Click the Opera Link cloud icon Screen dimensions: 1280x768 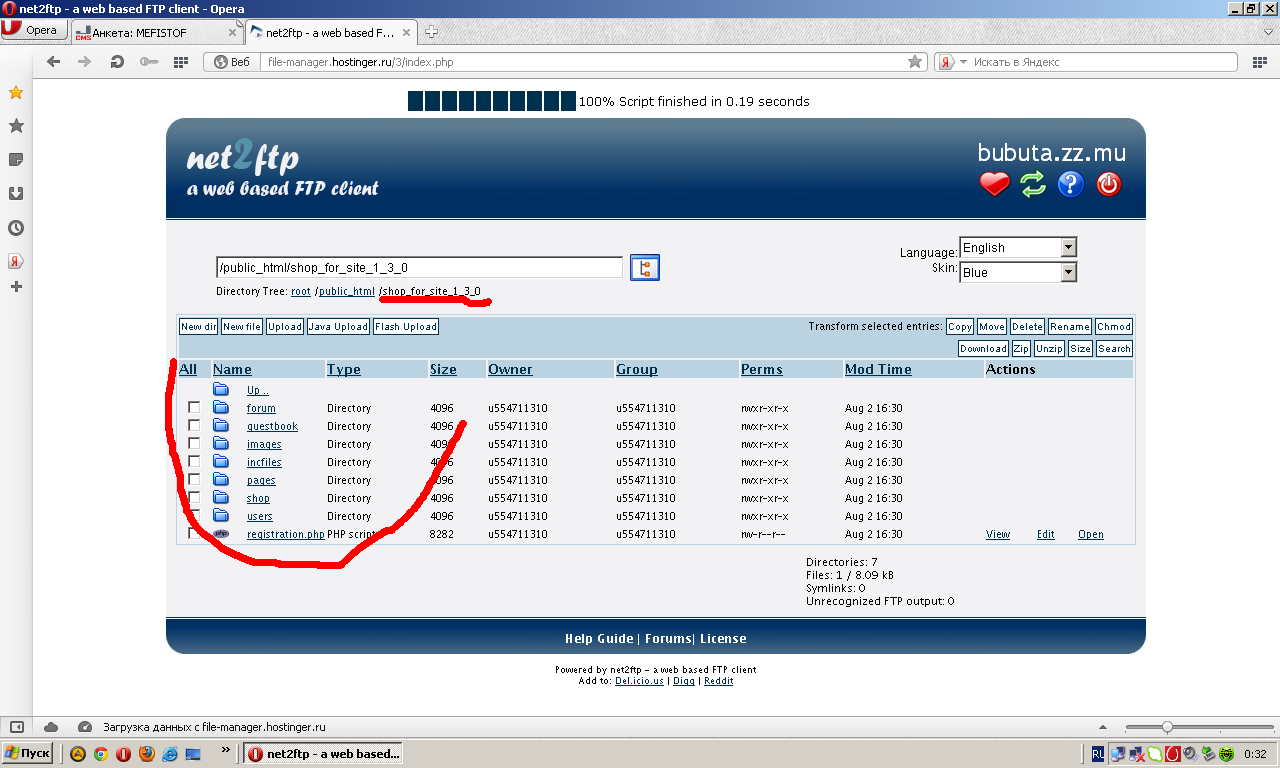(51, 727)
